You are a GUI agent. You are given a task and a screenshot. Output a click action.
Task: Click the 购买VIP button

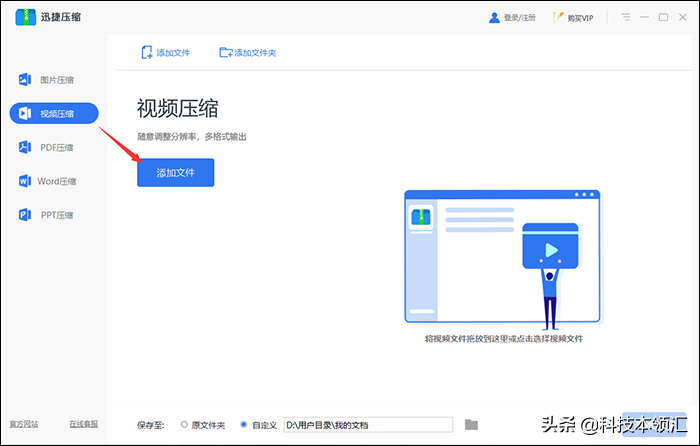click(x=574, y=18)
